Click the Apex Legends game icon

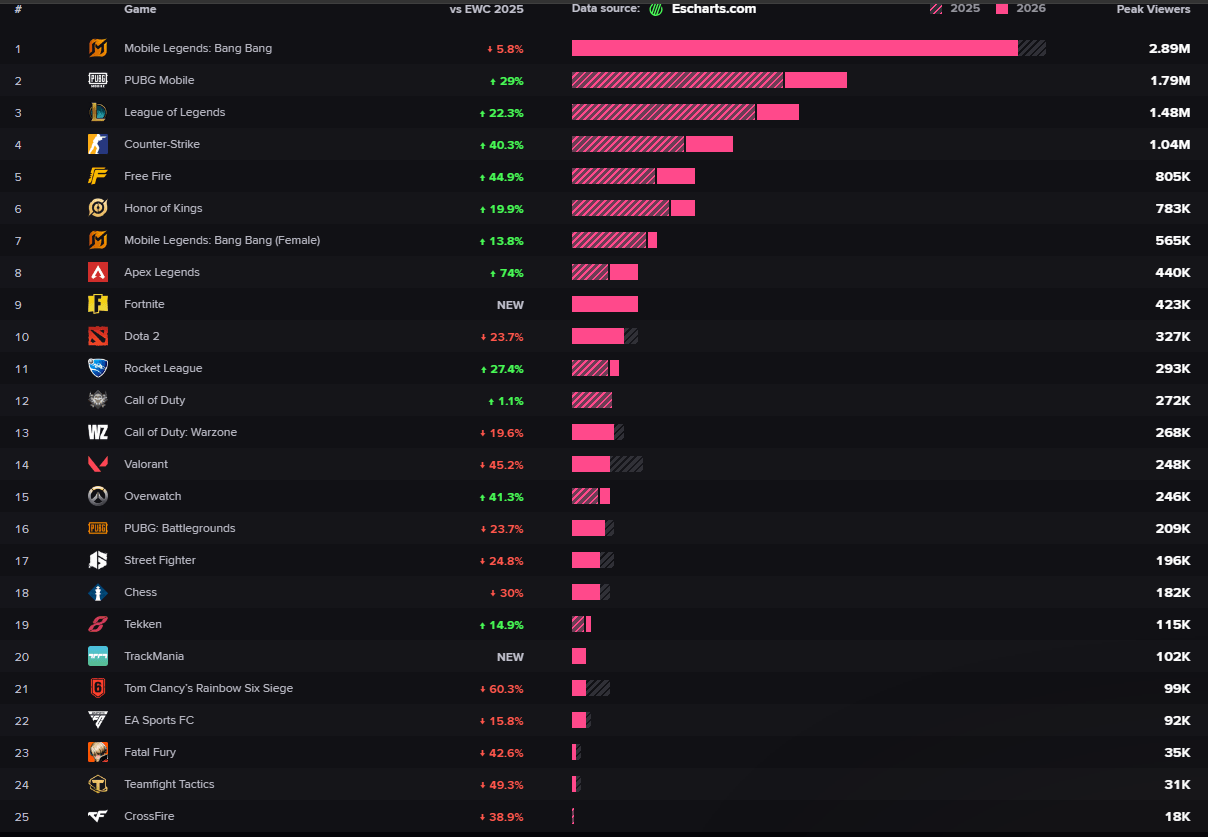click(x=98, y=272)
